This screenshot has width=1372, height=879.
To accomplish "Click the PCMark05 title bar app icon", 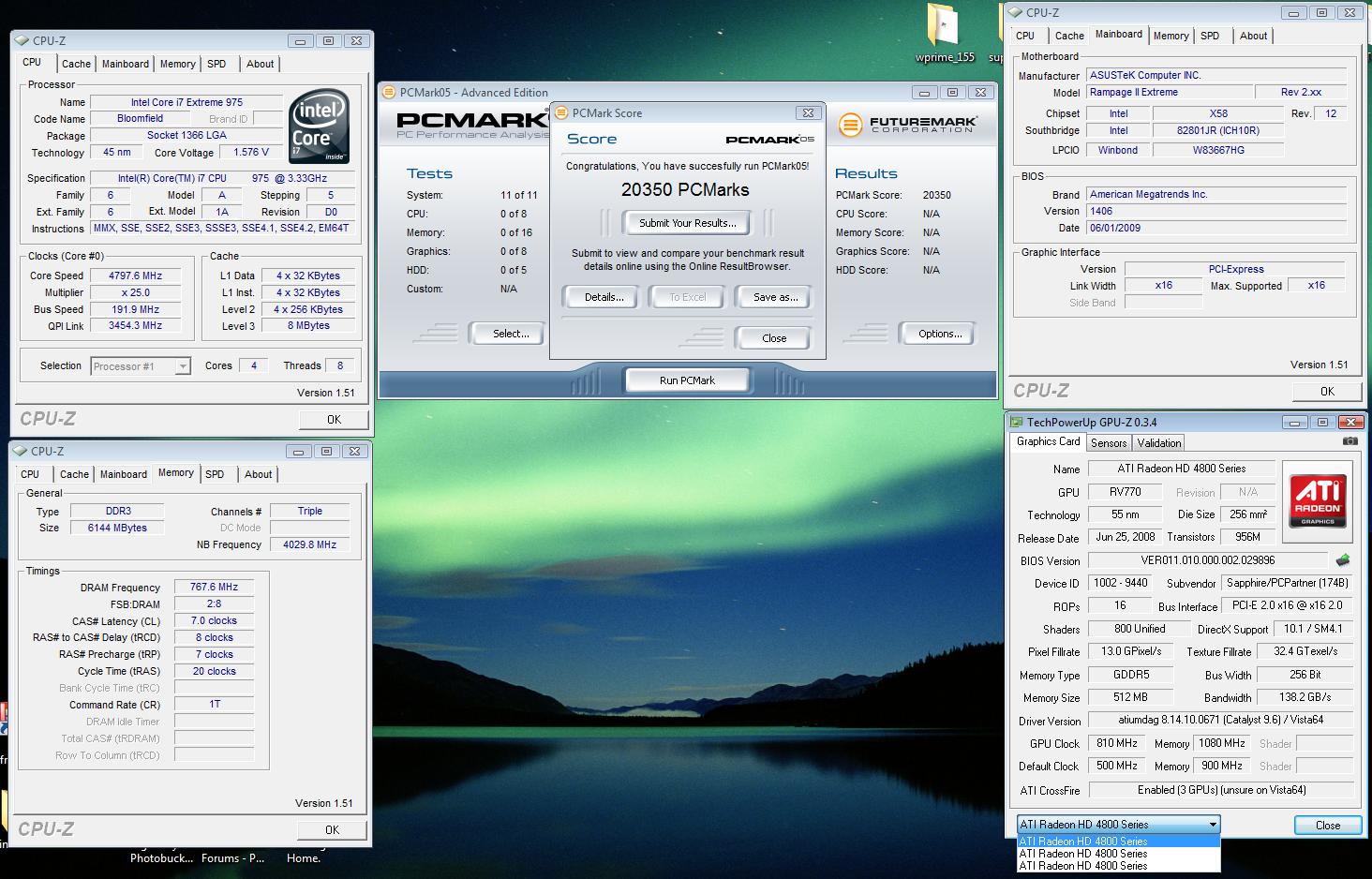I will tap(389, 92).
